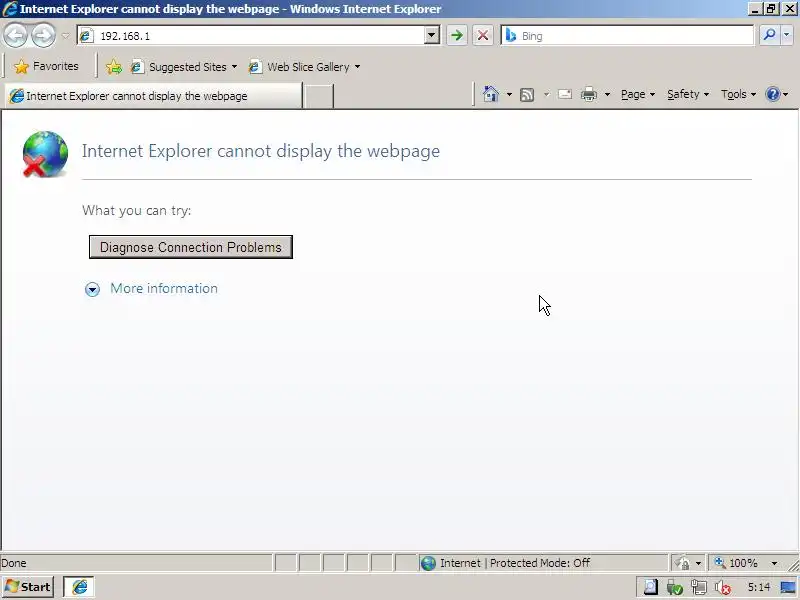
Task: Click the Windows Start button
Action: [x=28, y=587]
